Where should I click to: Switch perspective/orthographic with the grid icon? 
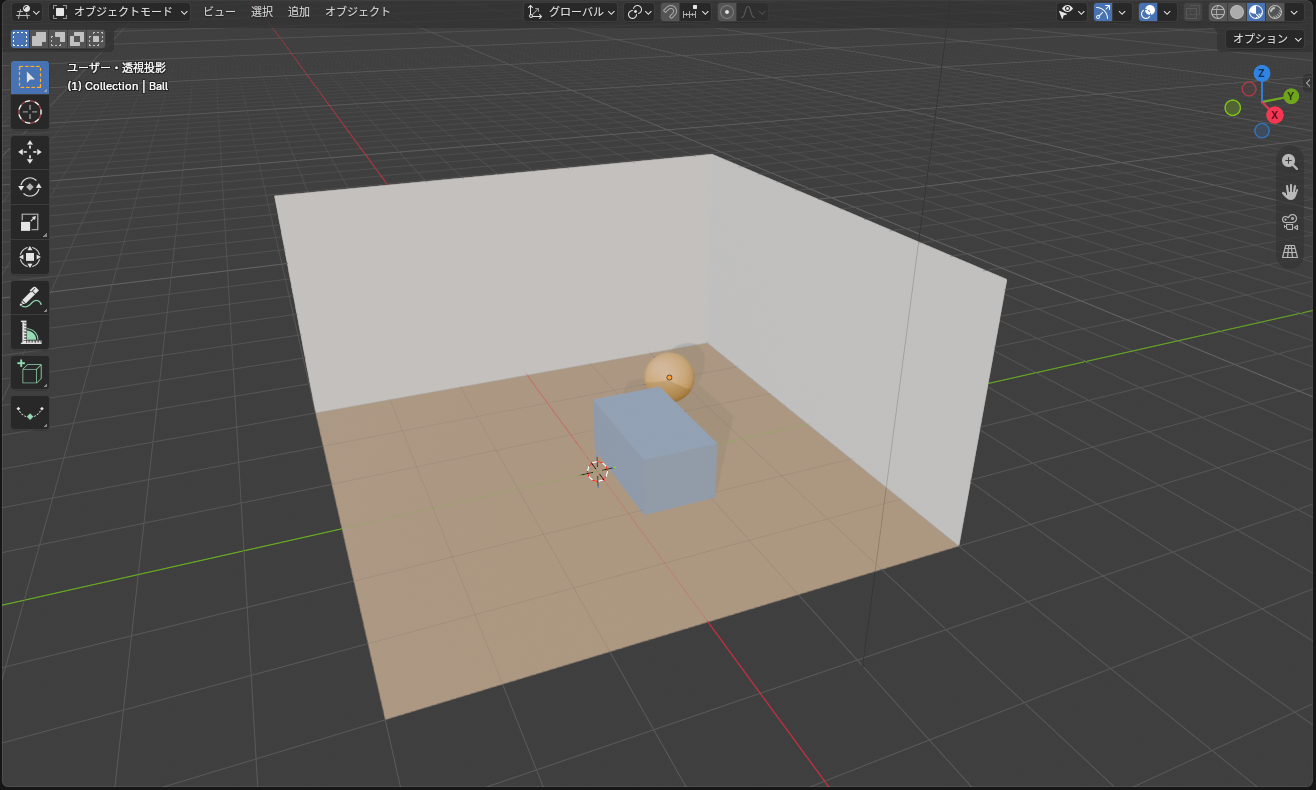pos(1290,252)
